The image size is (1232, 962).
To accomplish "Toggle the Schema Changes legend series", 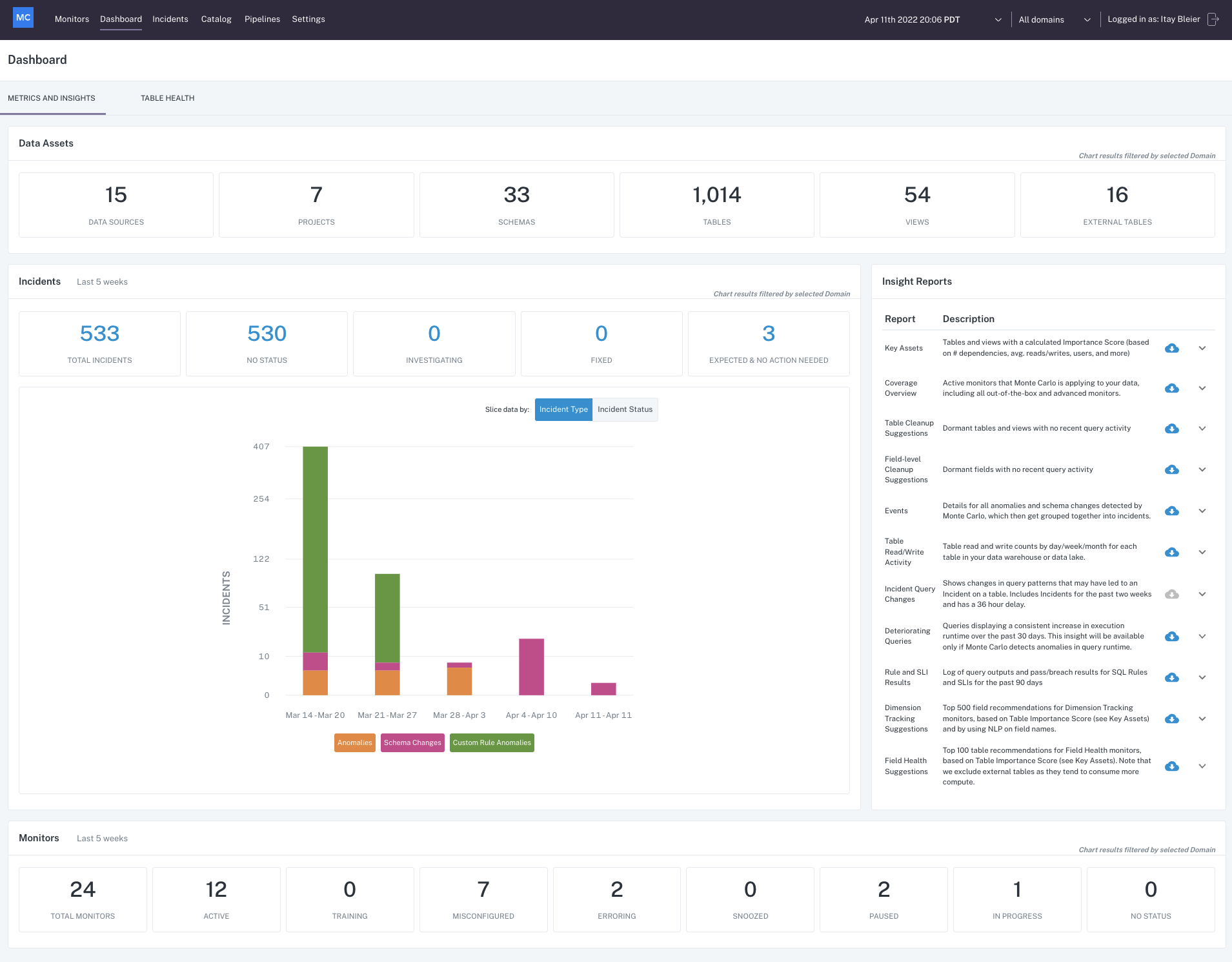I will 412,742.
